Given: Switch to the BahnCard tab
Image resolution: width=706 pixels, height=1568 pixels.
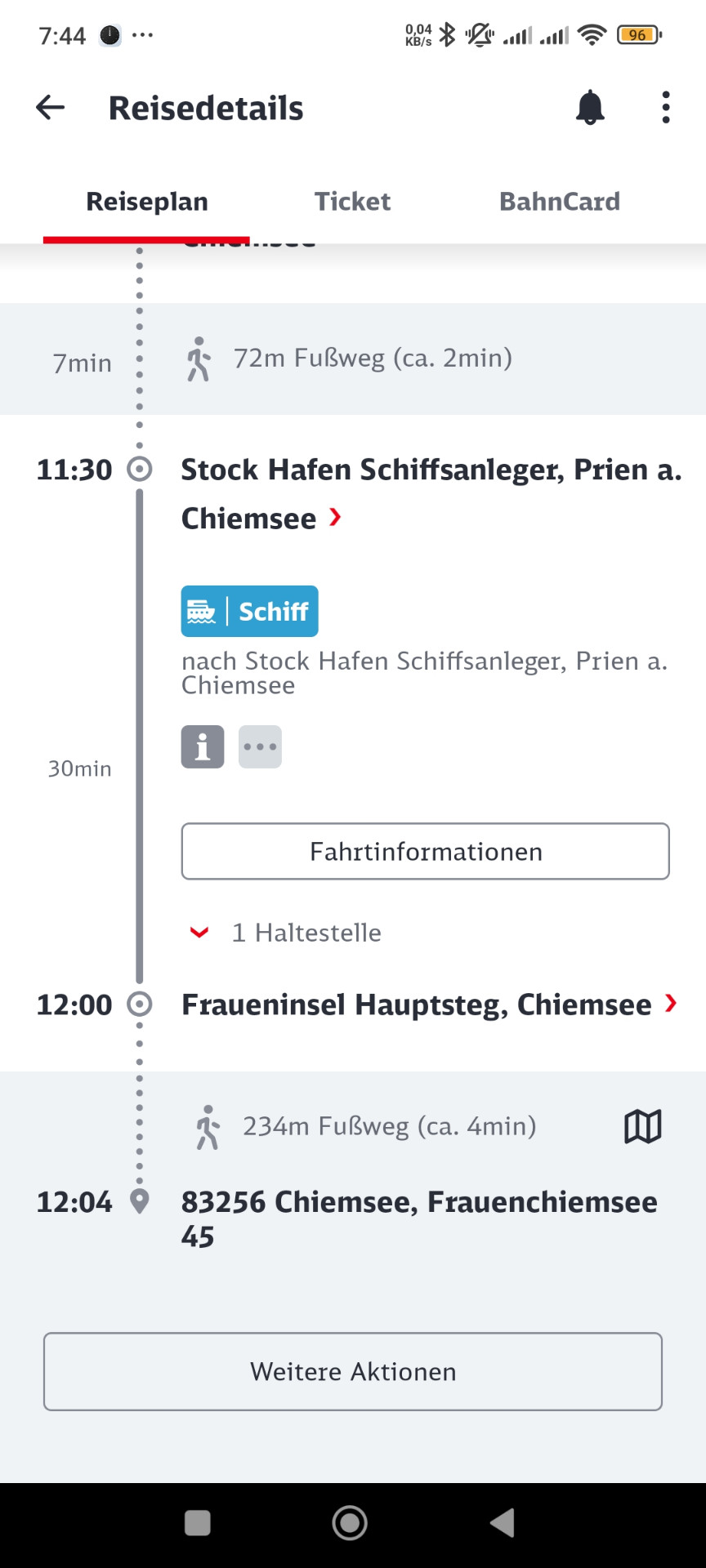Looking at the screenshot, I should tap(560, 202).
